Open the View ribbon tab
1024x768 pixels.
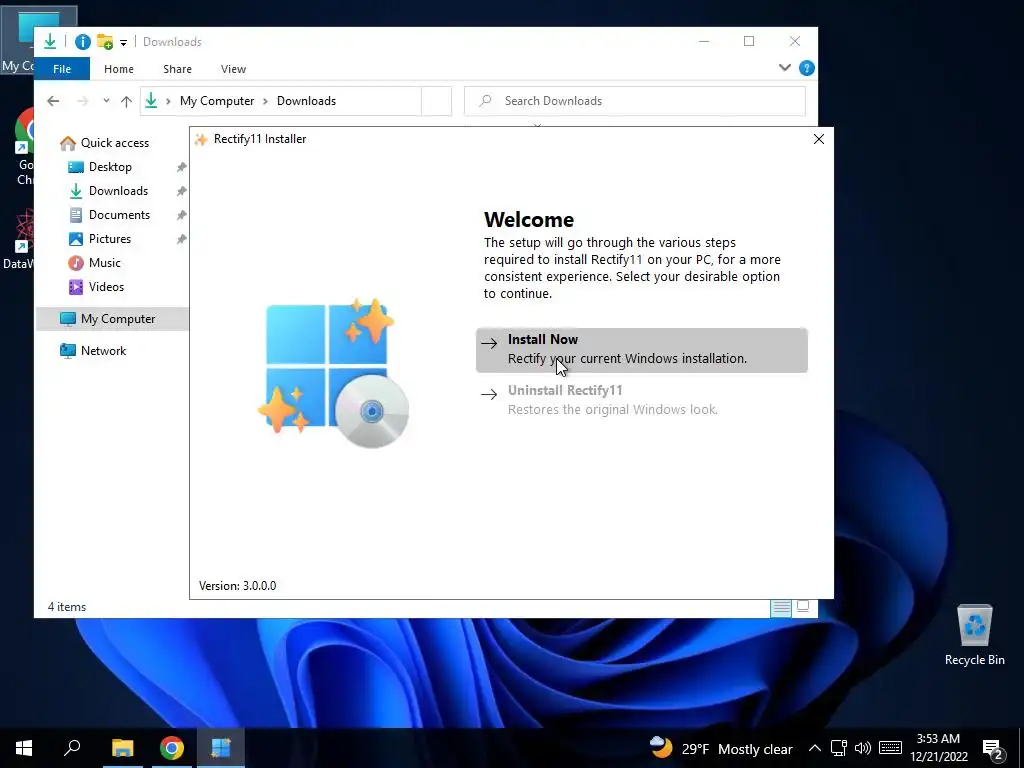pyautogui.click(x=233, y=69)
